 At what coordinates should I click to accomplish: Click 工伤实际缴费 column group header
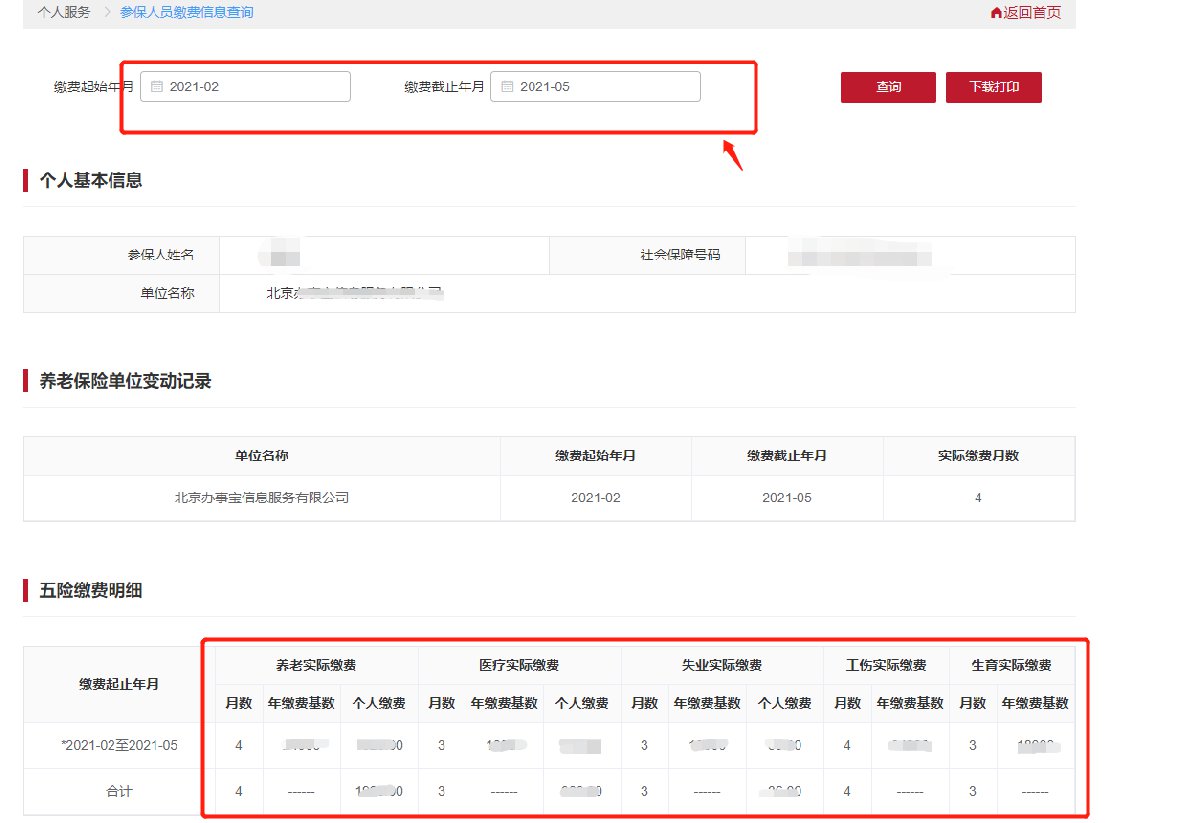[886, 665]
